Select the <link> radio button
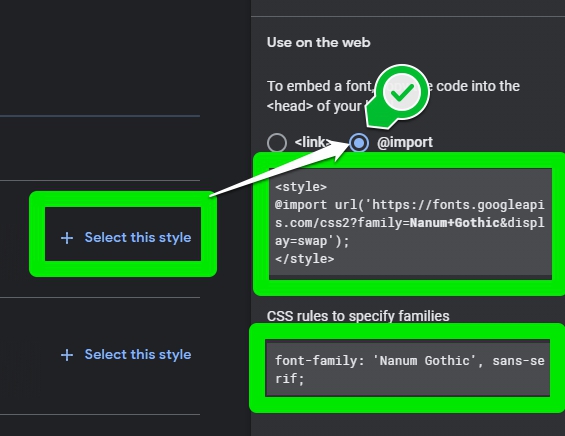565x436 pixels. 277,143
